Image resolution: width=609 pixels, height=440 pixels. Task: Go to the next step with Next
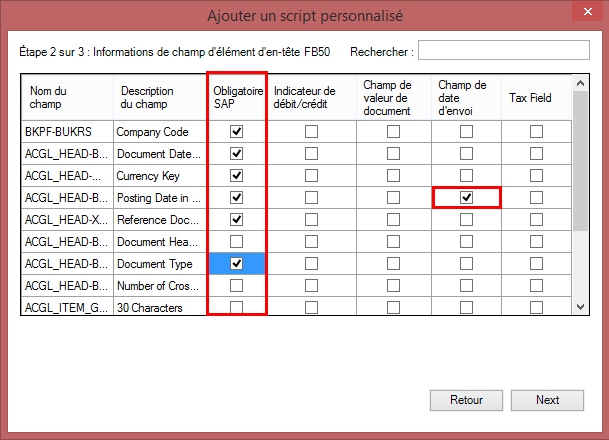[547, 400]
